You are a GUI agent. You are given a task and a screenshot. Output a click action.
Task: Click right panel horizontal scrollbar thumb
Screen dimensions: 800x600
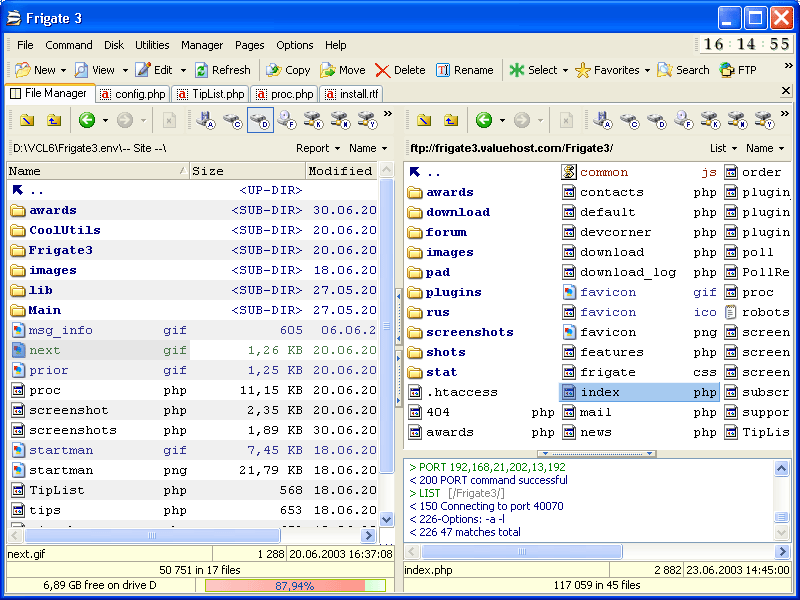(521, 552)
